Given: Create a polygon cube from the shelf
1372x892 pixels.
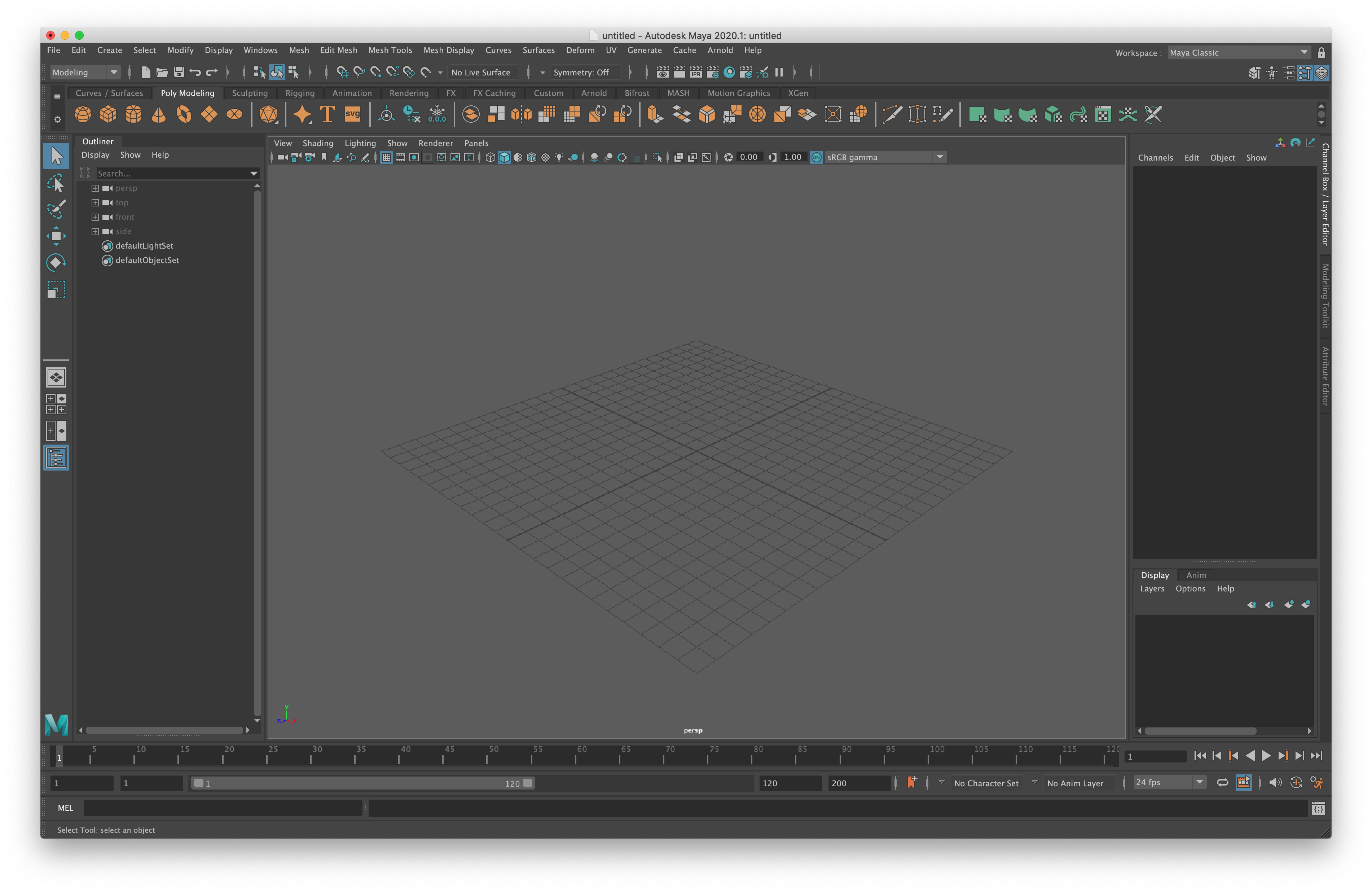Looking at the screenshot, I should (x=108, y=114).
